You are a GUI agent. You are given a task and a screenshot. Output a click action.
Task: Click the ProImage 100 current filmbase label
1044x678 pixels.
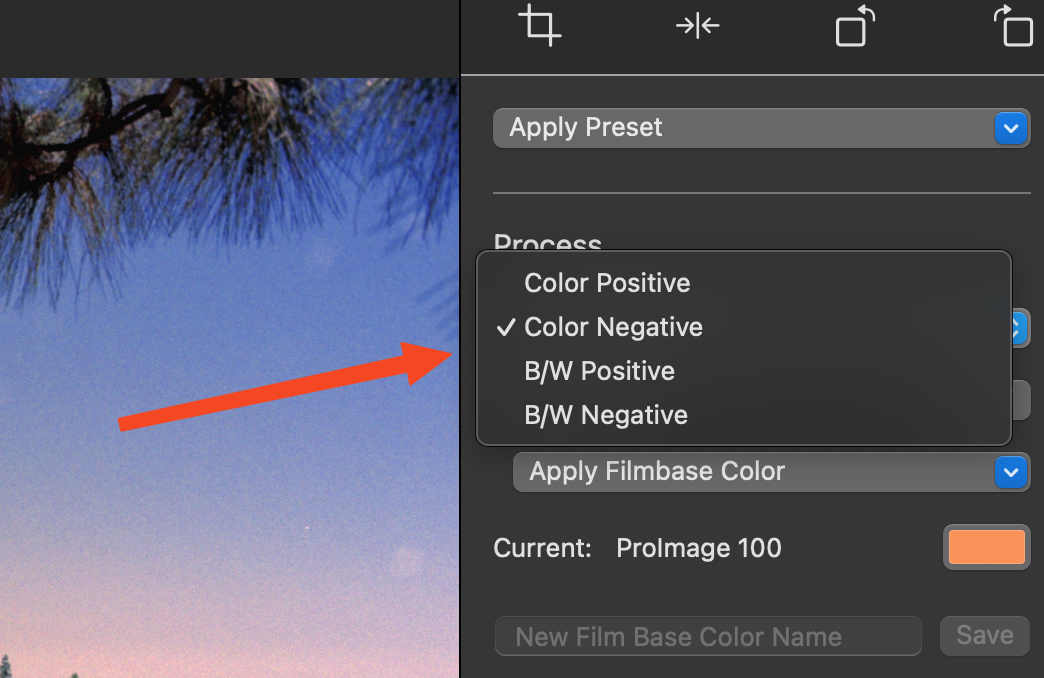point(699,548)
